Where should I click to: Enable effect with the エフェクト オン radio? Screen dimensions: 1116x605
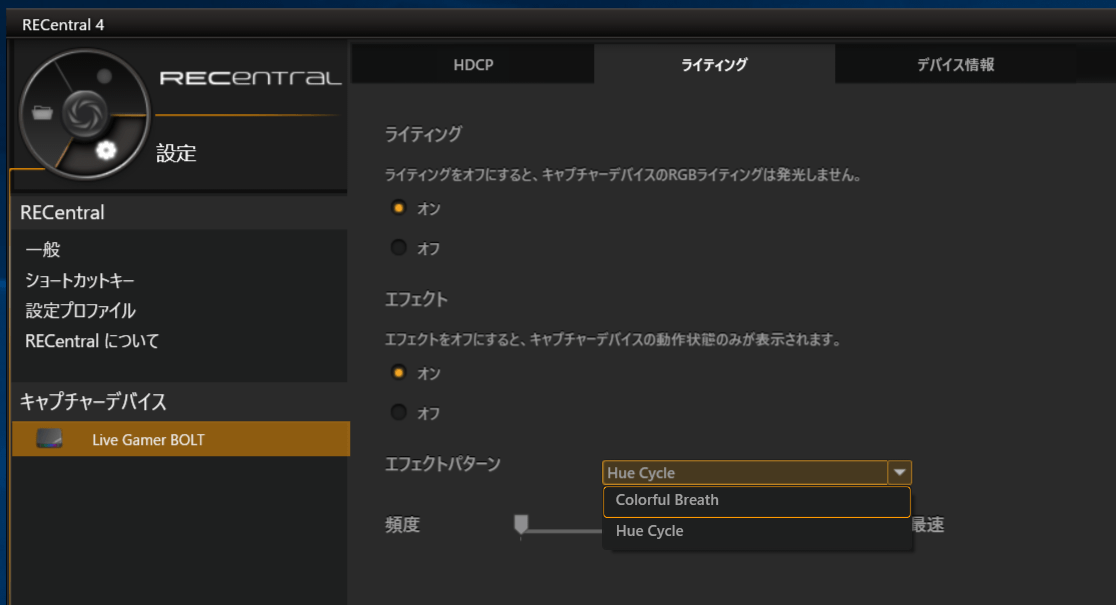399,372
